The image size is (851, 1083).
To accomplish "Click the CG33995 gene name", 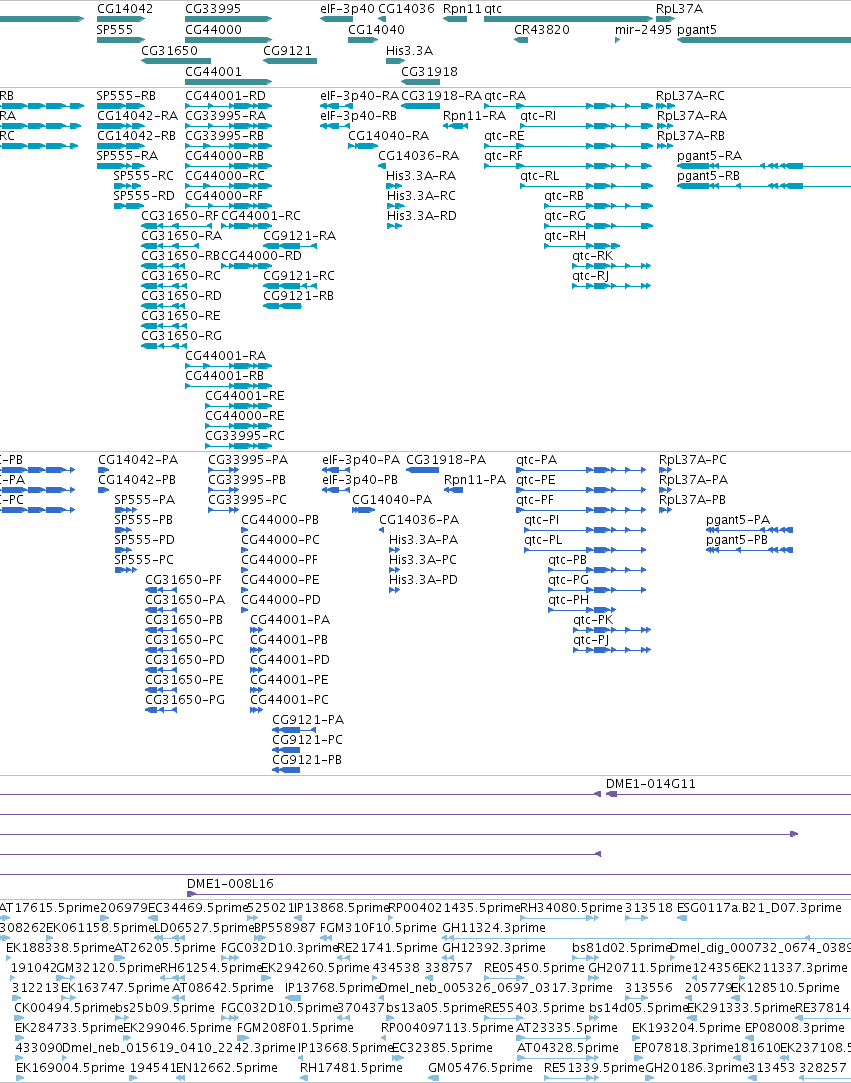I will [x=213, y=9].
